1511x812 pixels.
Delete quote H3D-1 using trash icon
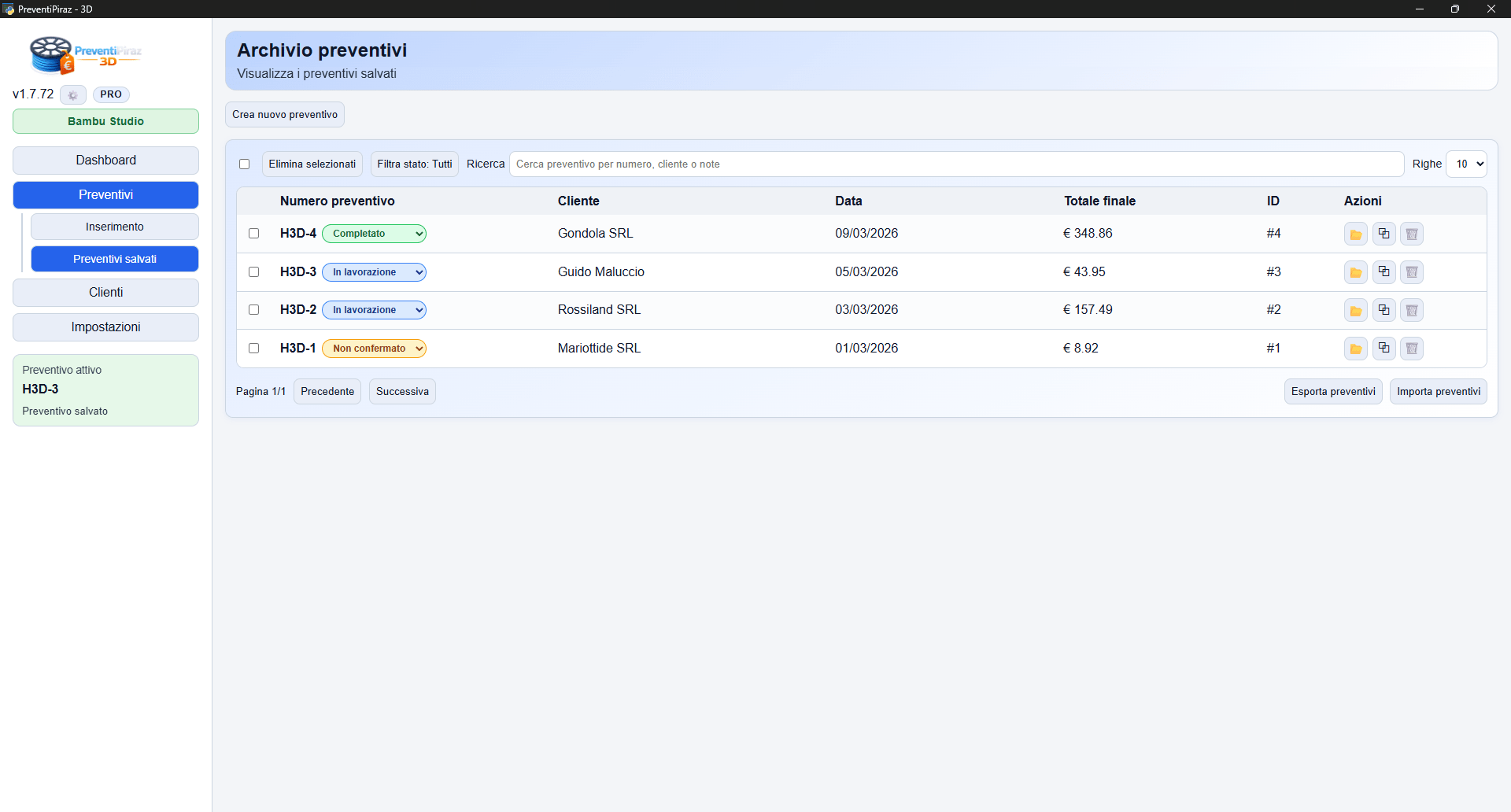[x=1412, y=349]
